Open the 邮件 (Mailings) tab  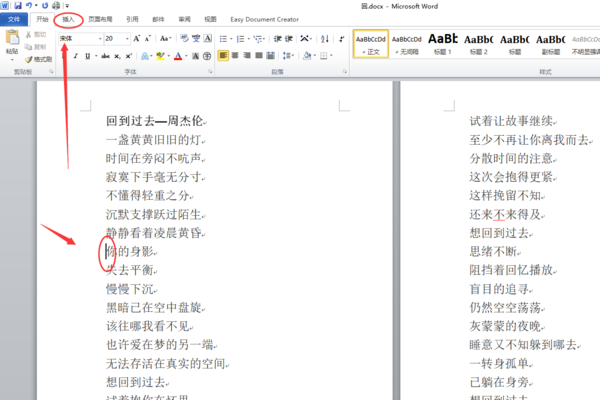(x=158, y=19)
